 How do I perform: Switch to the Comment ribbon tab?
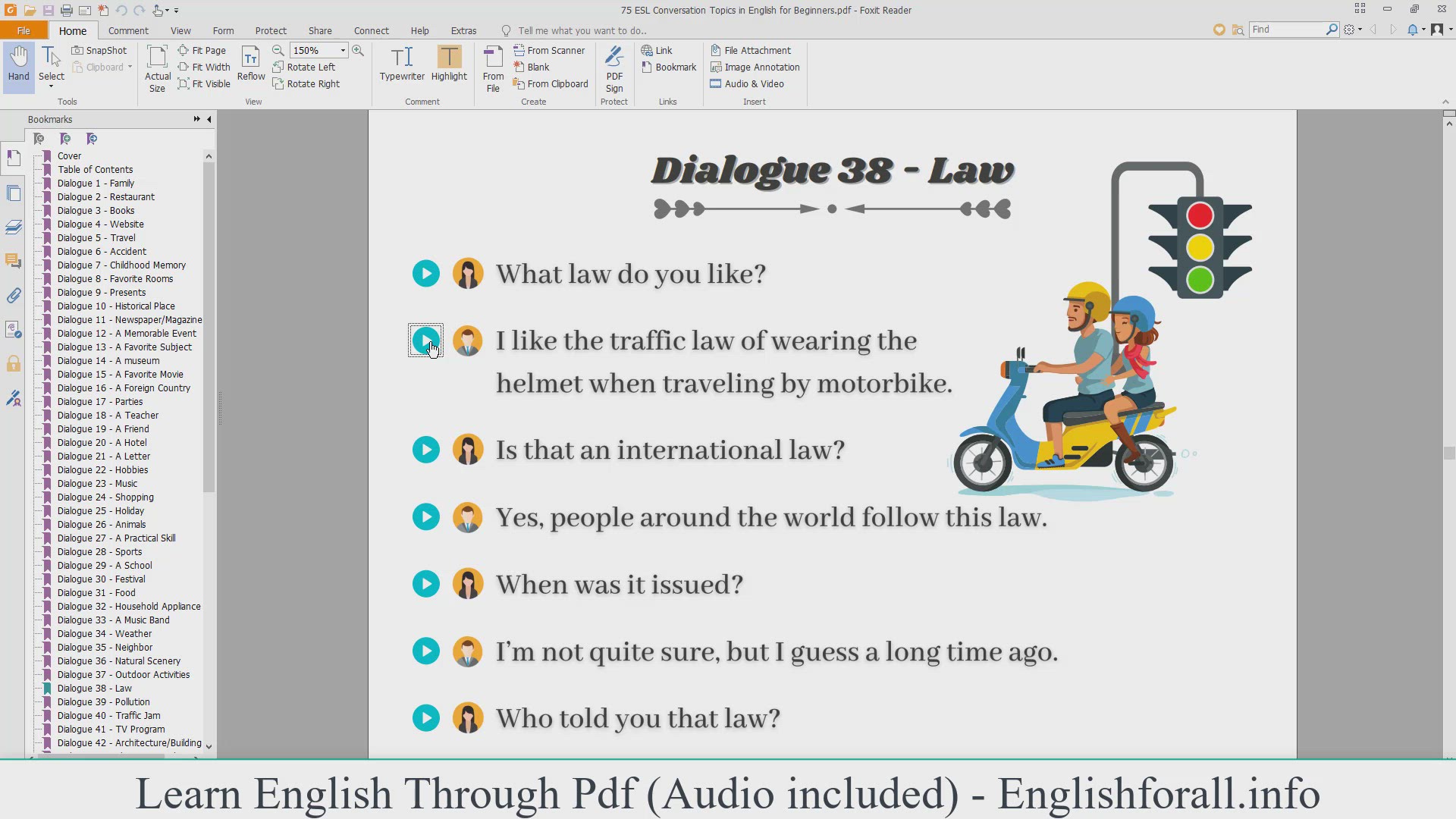point(128,30)
